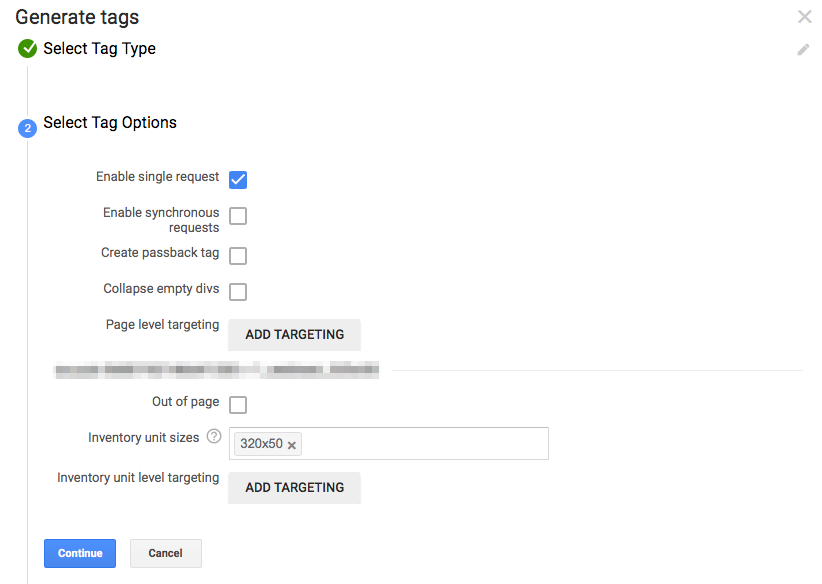Tick the Collapse empty divs checkbox

pyautogui.click(x=238, y=291)
